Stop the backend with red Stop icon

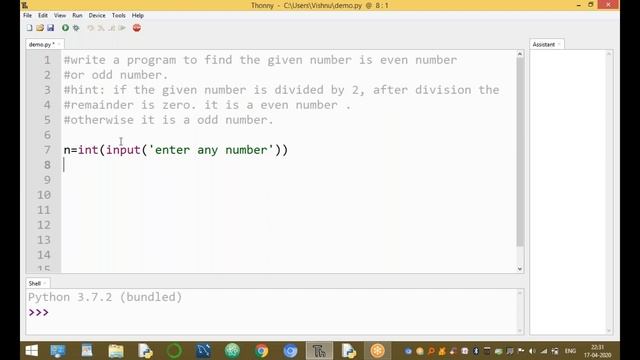[x=137, y=28]
